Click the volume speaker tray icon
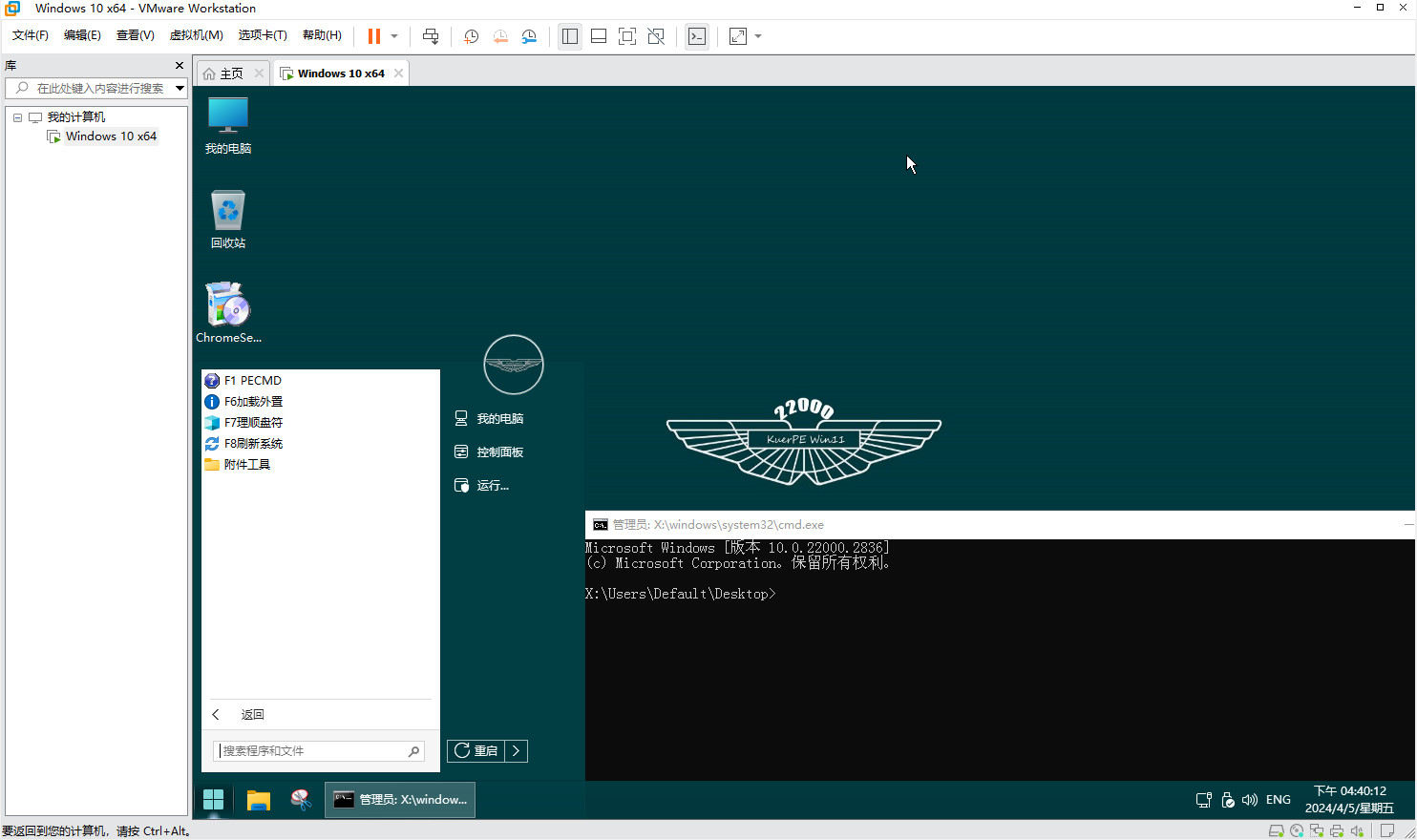Viewport: 1417px width, 840px height. pyautogui.click(x=1250, y=800)
